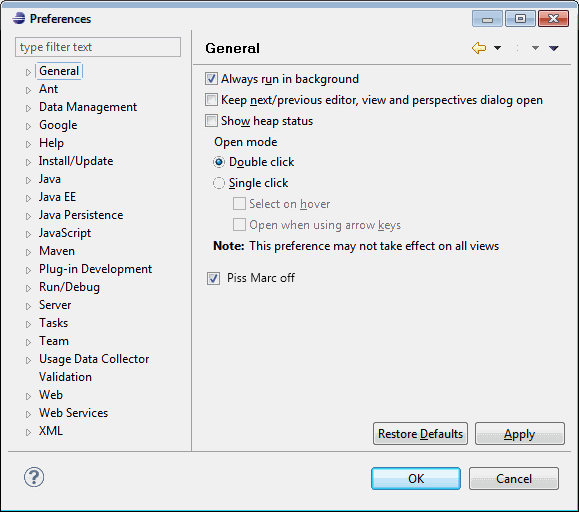Check Keep next/previous editor dialog open

(211, 100)
